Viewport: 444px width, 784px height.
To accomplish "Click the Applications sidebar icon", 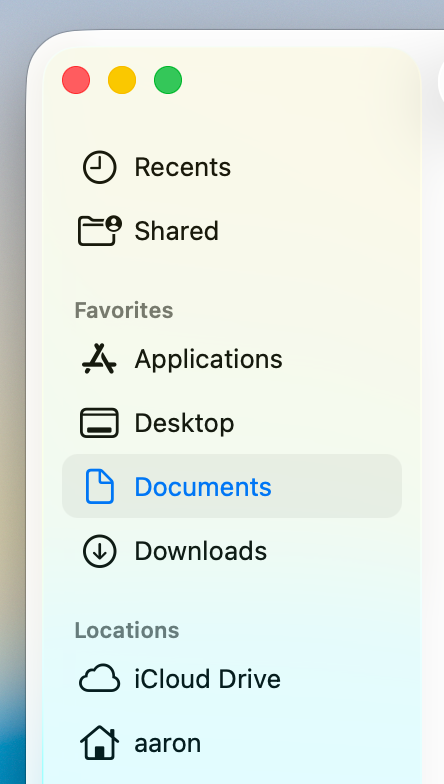I will [x=99, y=358].
